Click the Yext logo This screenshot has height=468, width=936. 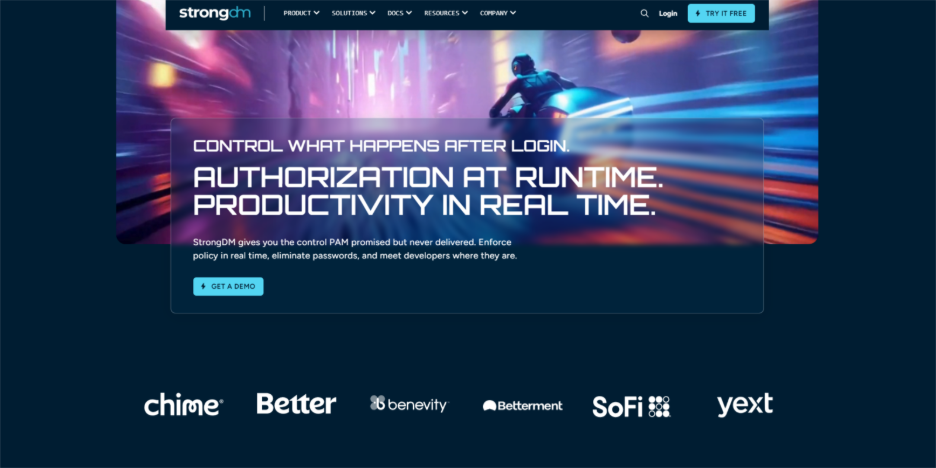pyautogui.click(x=744, y=405)
